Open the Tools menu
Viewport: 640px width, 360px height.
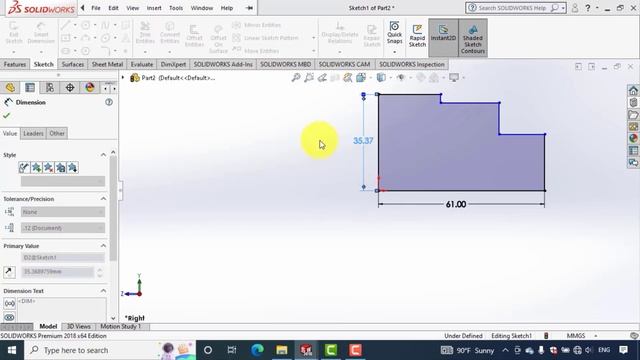176,8
